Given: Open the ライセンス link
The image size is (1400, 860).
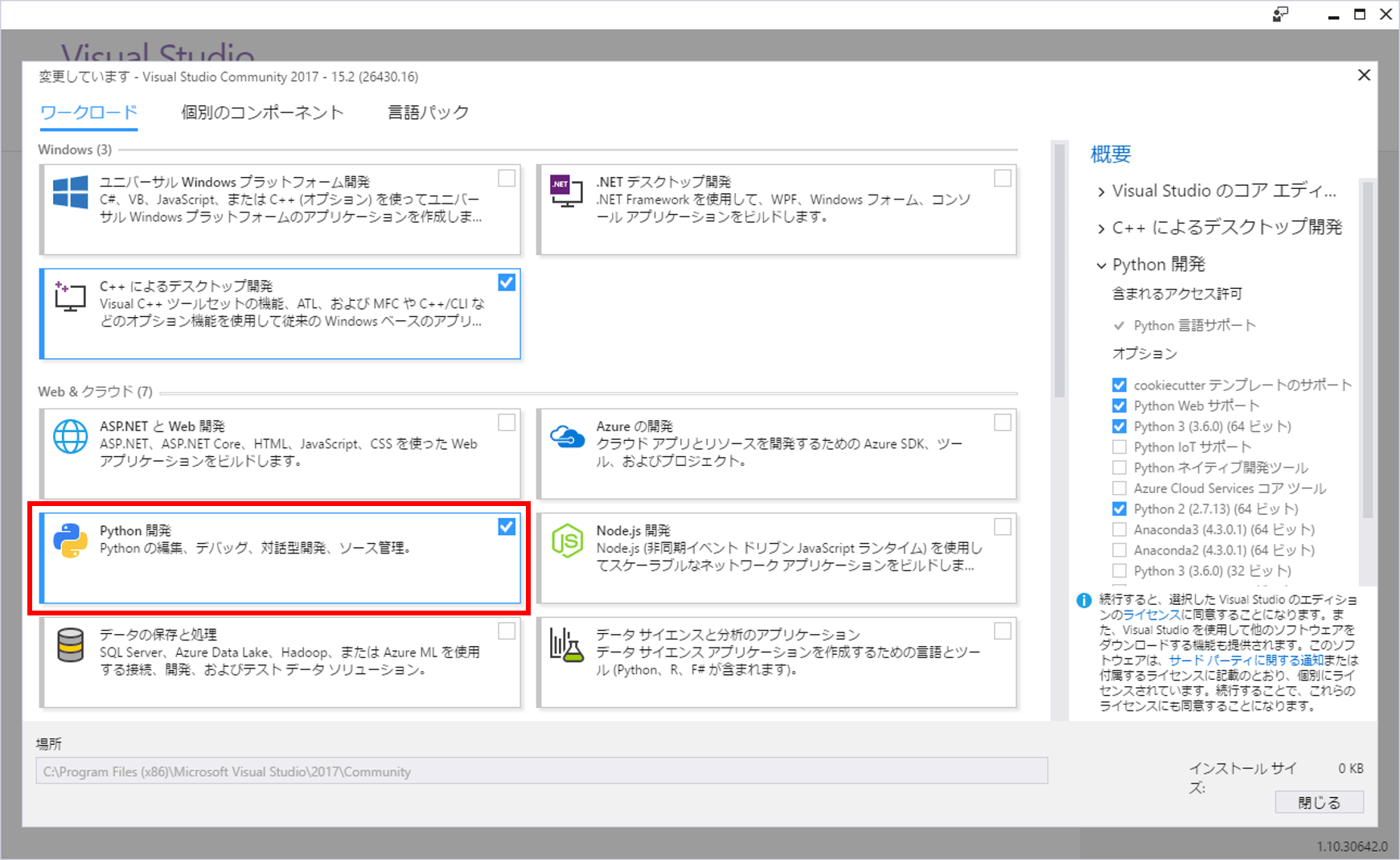Looking at the screenshot, I should coord(1152,615).
